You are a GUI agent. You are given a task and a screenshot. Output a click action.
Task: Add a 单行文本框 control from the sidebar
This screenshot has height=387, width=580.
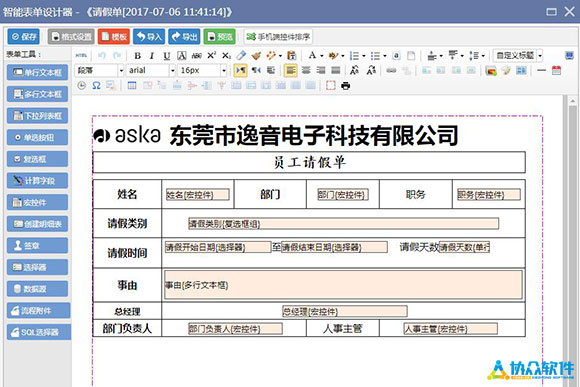(37, 73)
